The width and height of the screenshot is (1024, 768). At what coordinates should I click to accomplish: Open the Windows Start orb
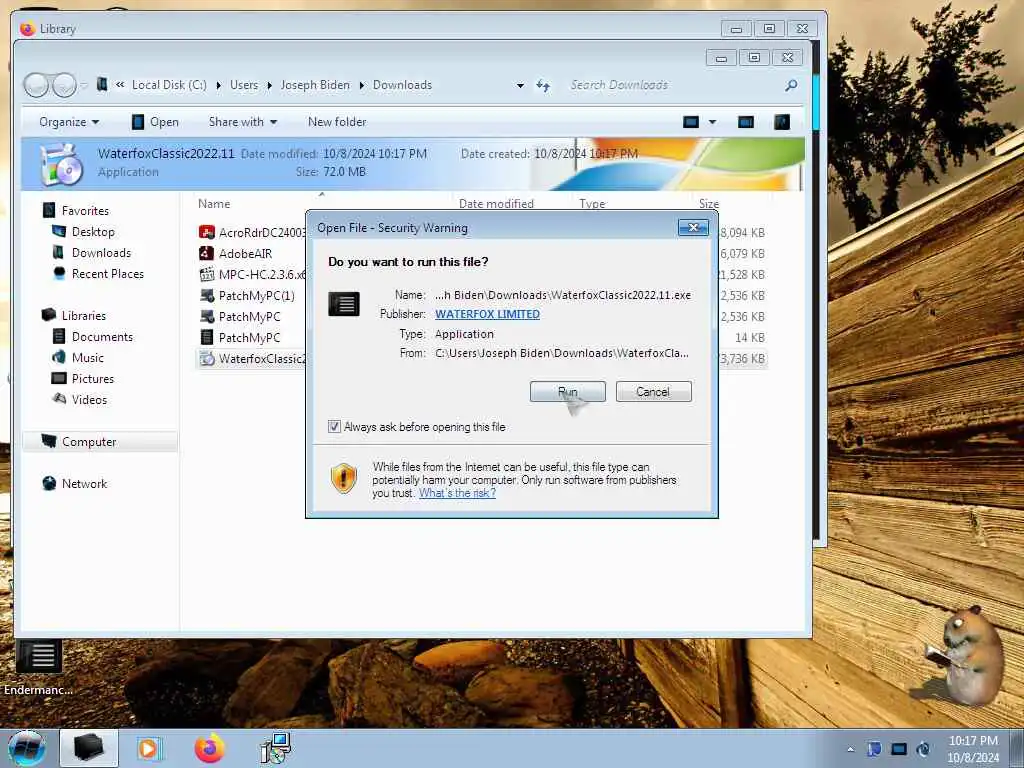tap(27, 748)
